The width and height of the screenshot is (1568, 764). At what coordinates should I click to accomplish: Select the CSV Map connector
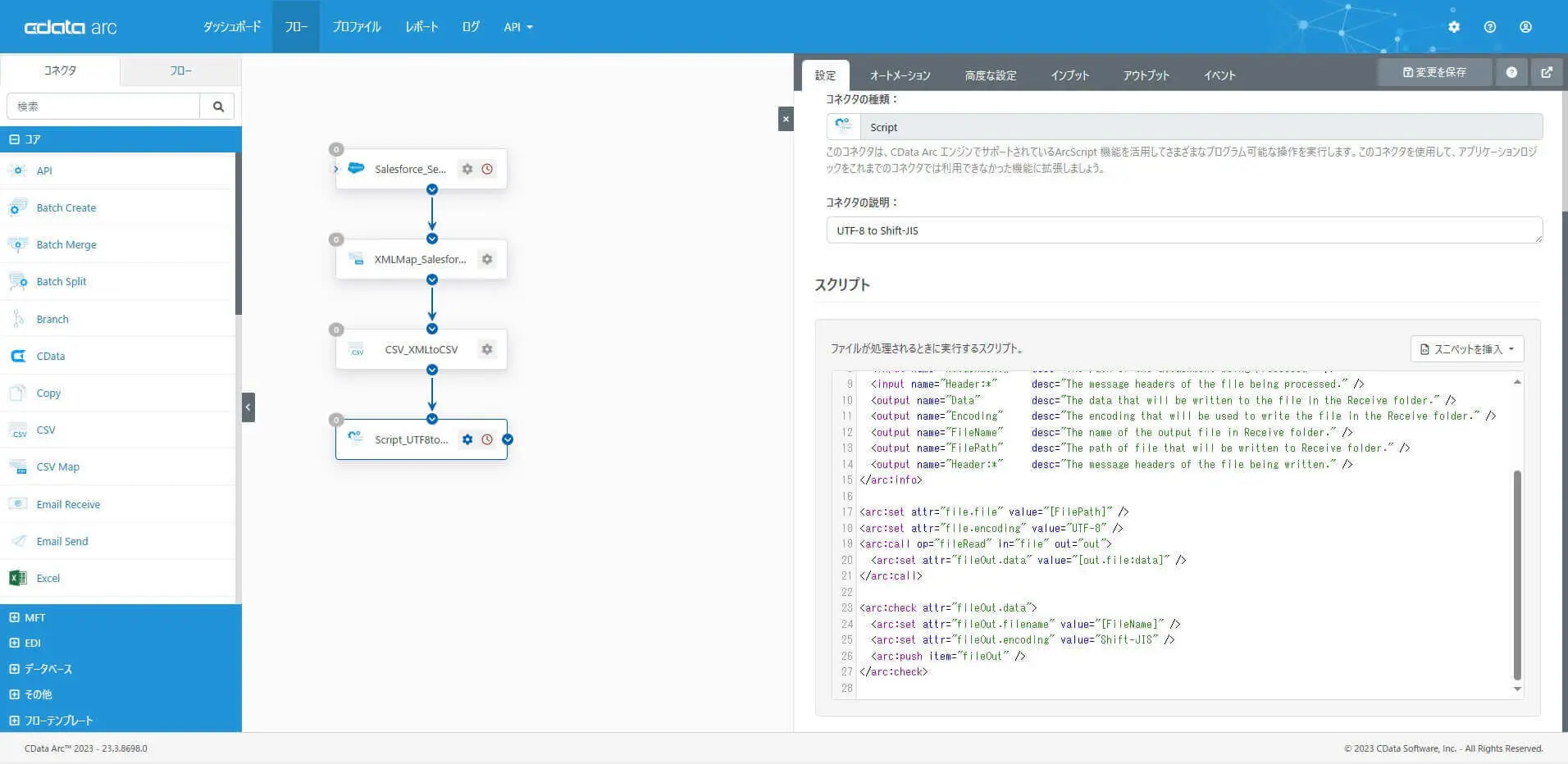click(117, 466)
